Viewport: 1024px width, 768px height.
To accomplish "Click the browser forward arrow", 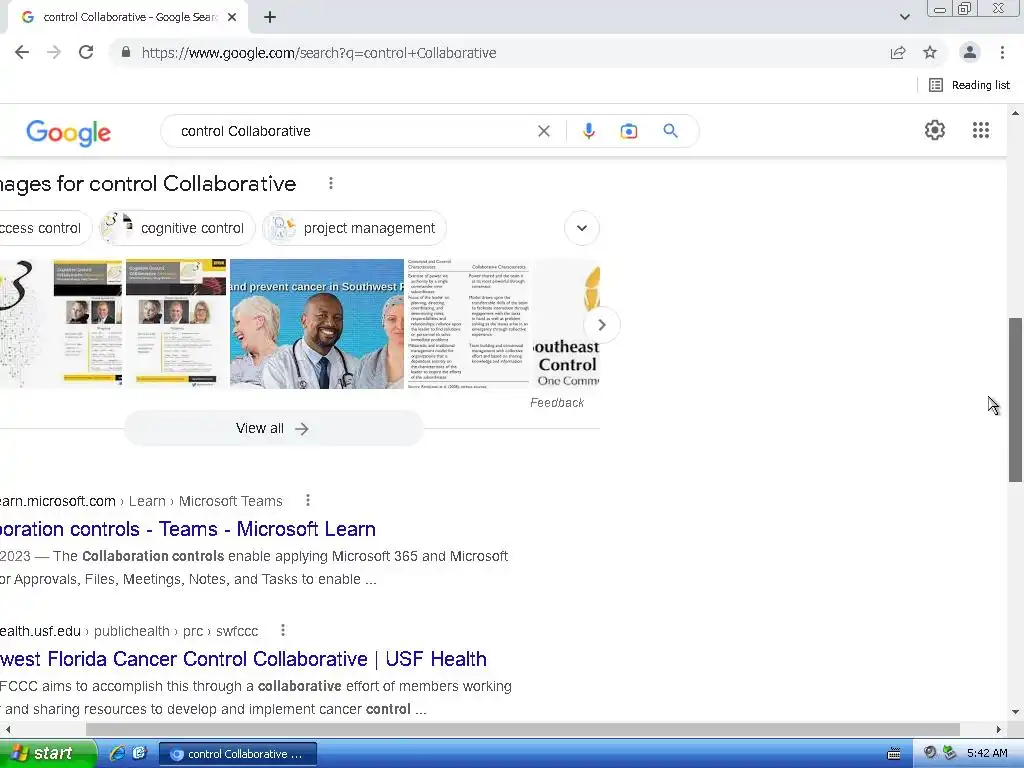I will click(54, 53).
